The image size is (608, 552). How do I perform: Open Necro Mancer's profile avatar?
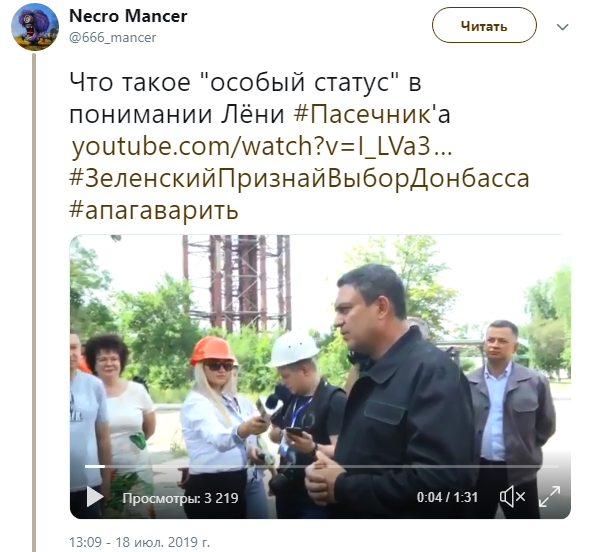(x=35, y=28)
